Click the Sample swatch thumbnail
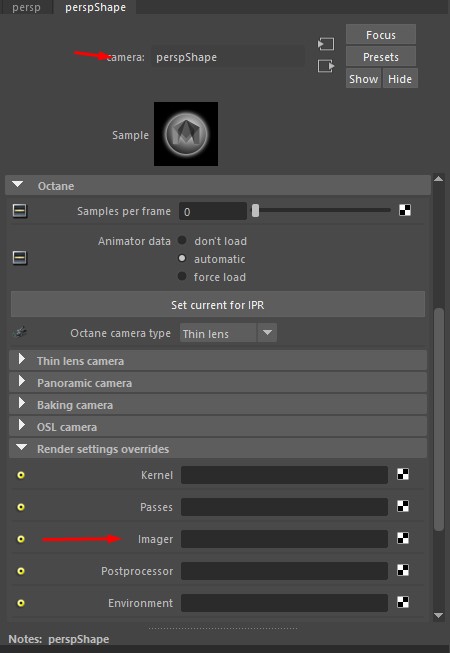450x653 pixels. click(x=186, y=134)
